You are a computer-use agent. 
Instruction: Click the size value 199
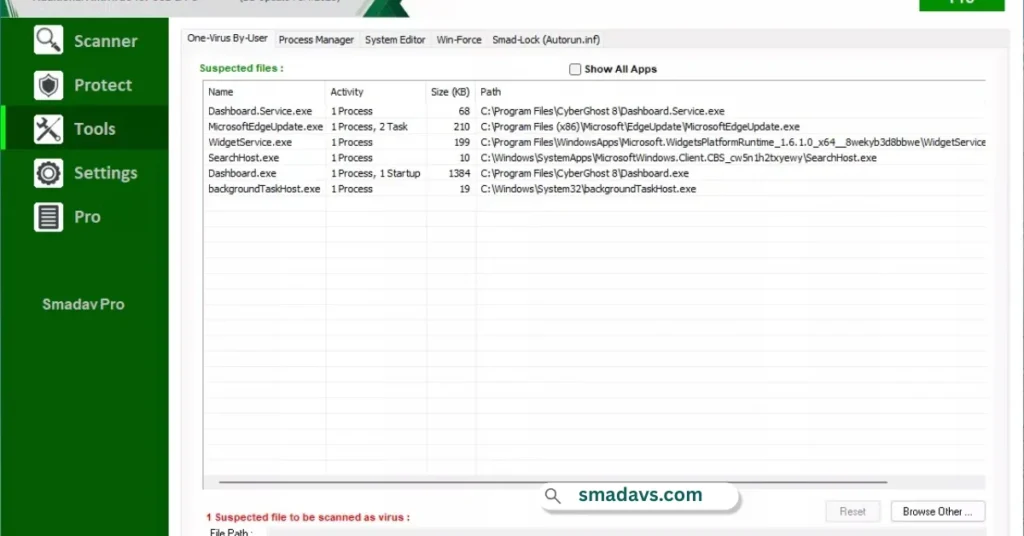tap(462, 142)
